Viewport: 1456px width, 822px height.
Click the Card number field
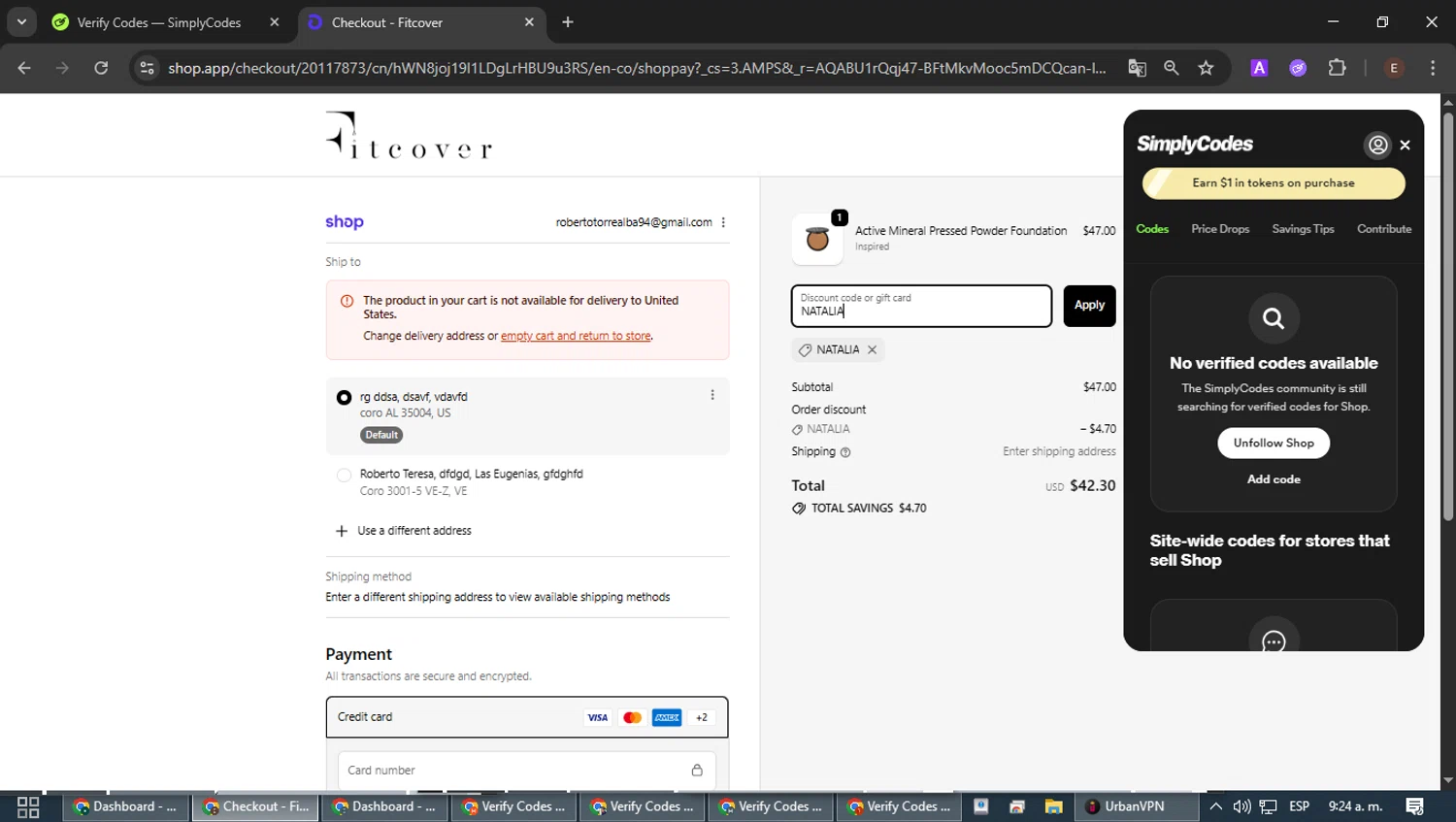(526, 771)
